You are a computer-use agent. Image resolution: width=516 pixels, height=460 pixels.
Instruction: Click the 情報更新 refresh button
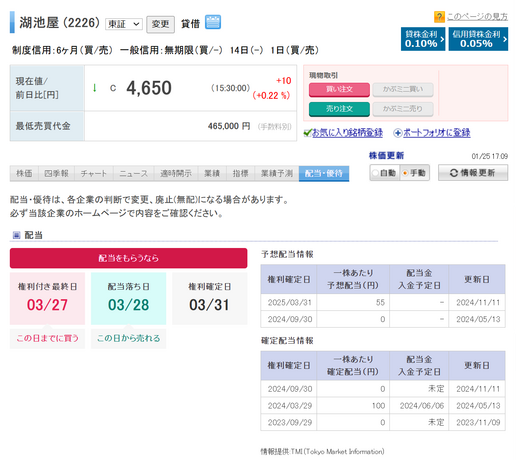[473, 173]
